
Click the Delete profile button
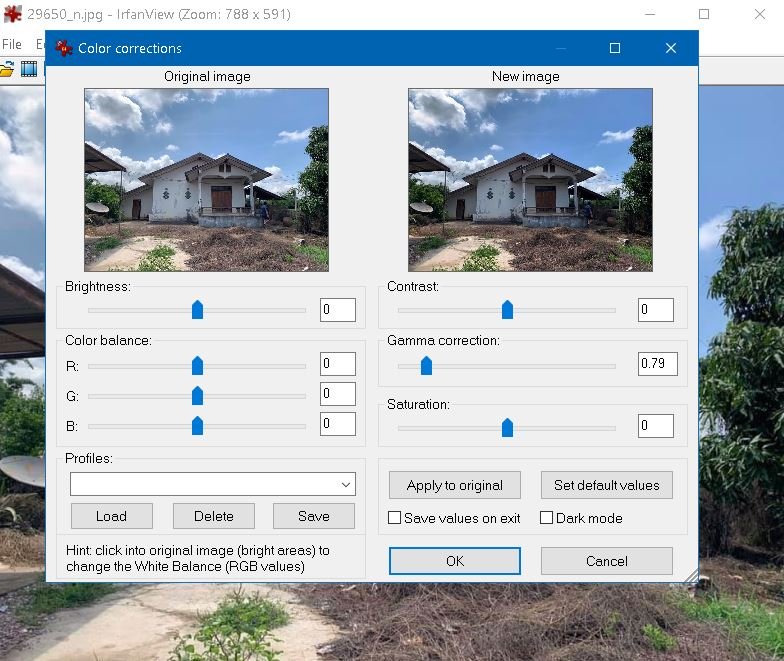[x=214, y=516]
